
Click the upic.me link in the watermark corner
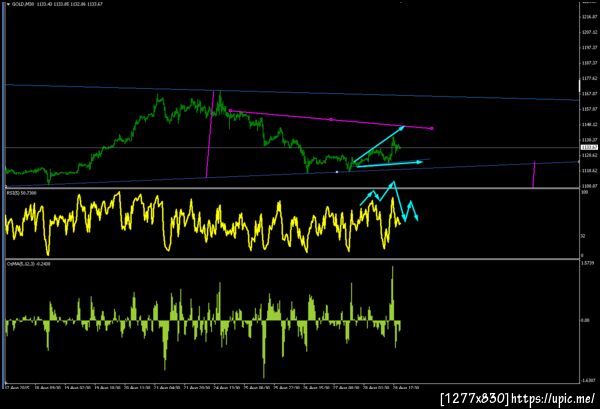tap(553, 399)
